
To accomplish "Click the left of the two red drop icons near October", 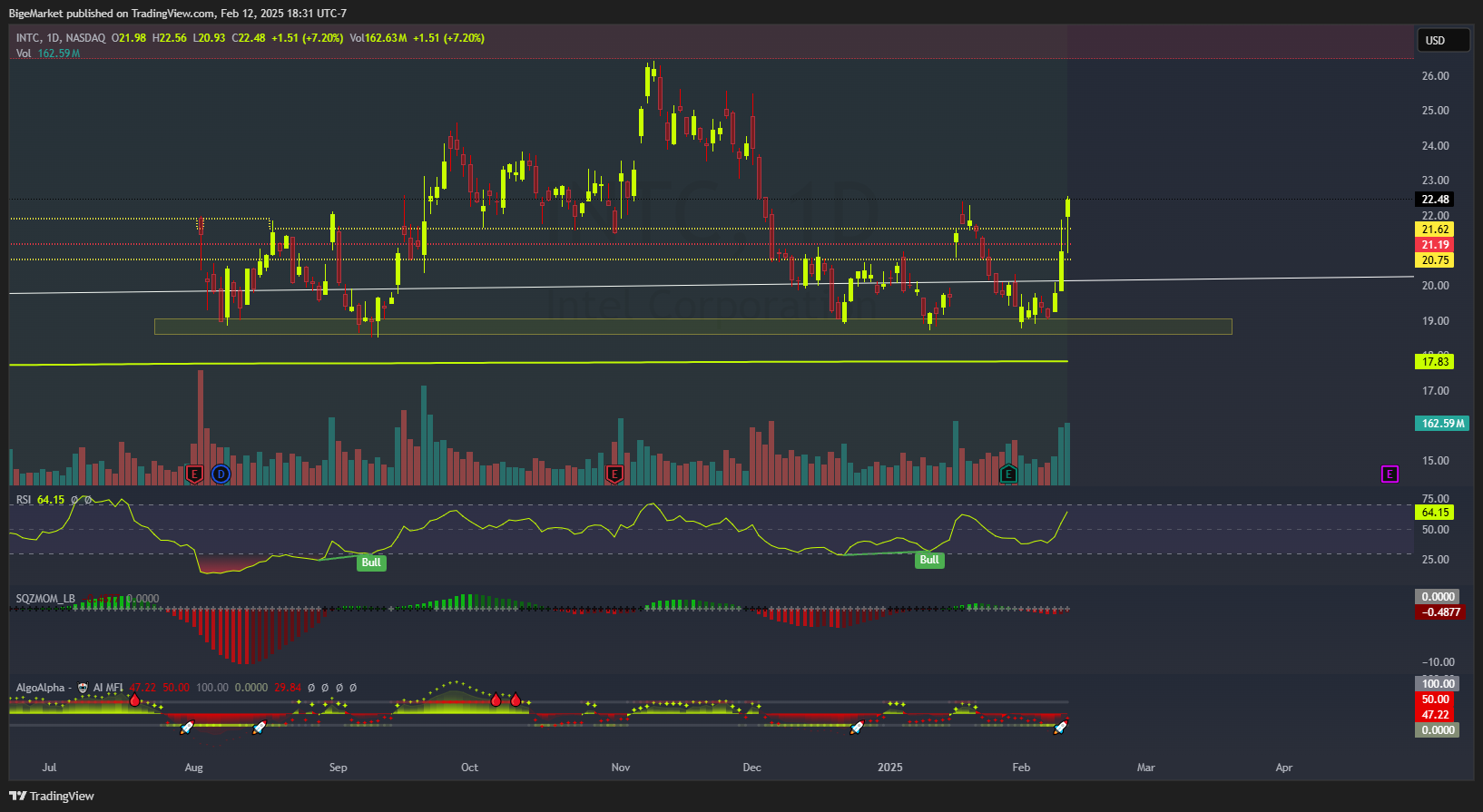I will click(x=496, y=699).
